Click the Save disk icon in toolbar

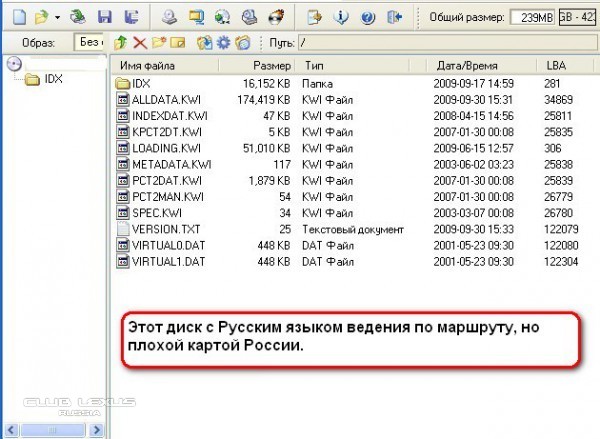[x=103, y=17]
